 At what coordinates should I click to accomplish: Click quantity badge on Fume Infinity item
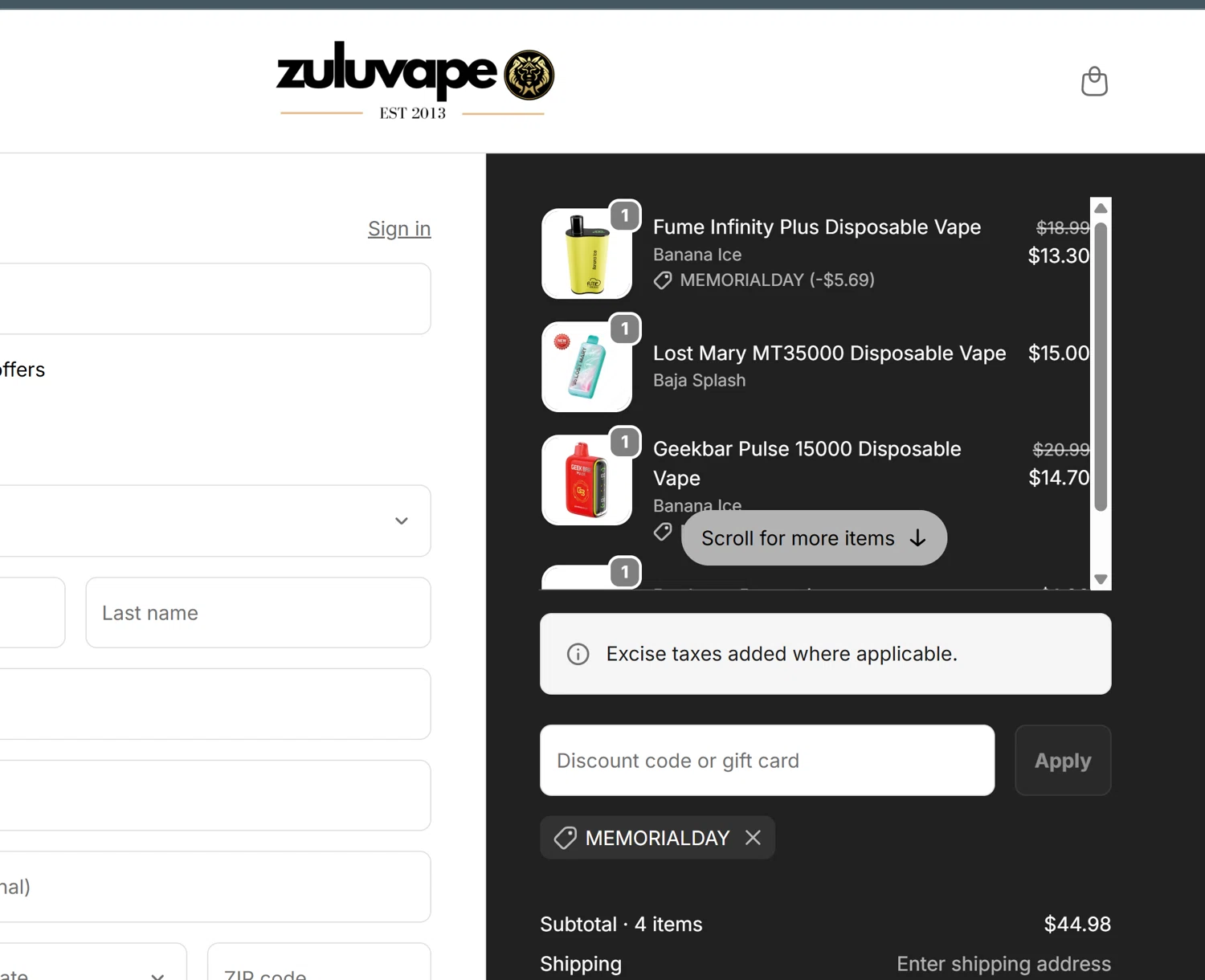point(625,215)
